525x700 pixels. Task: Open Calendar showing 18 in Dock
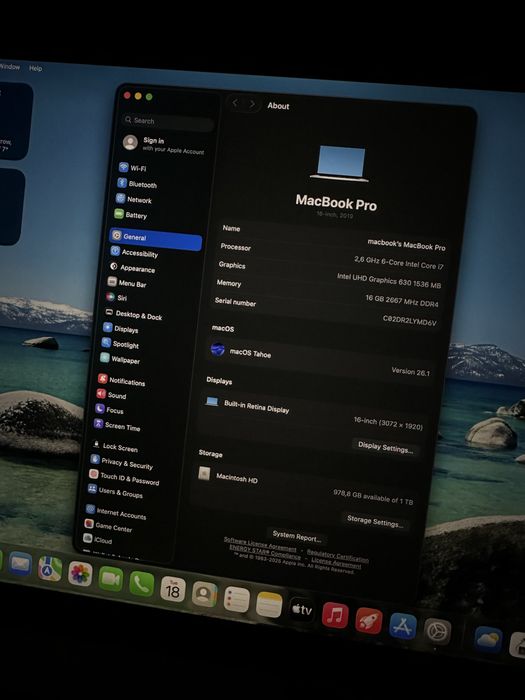173,589
